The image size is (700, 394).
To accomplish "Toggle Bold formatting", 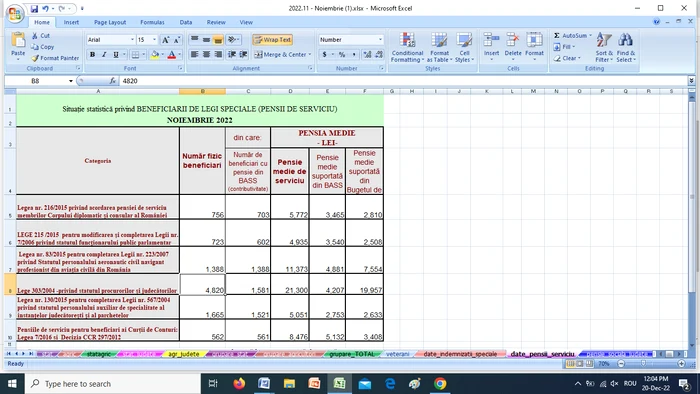I will [x=92, y=54].
